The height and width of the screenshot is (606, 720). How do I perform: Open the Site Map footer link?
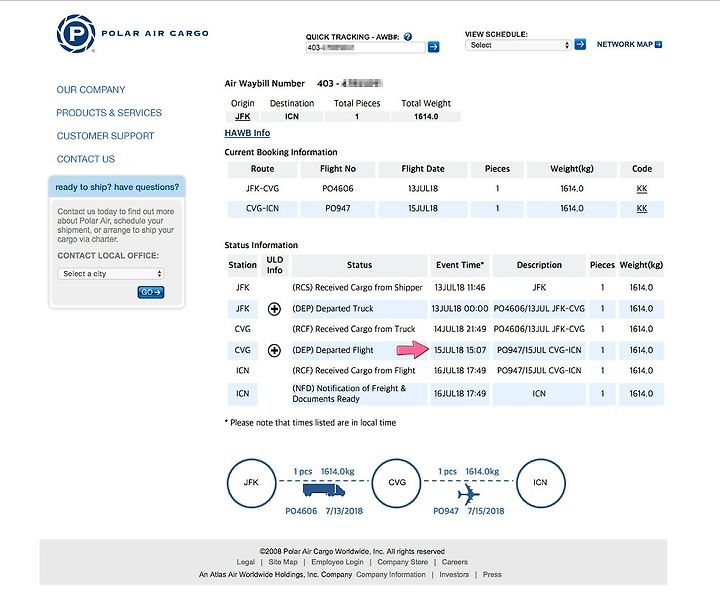coord(283,562)
